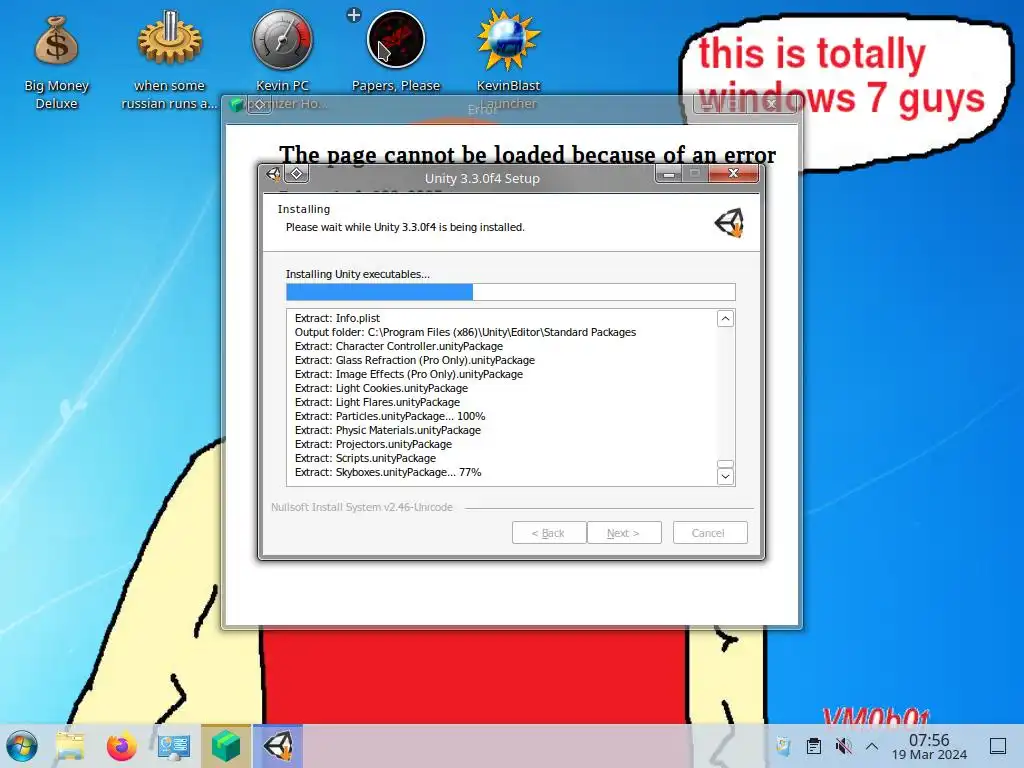Image resolution: width=1024 pixels, height=768 pixels.
Task: Select log line 'Extract: Info.plist'
Action: [x=337, y=318]
